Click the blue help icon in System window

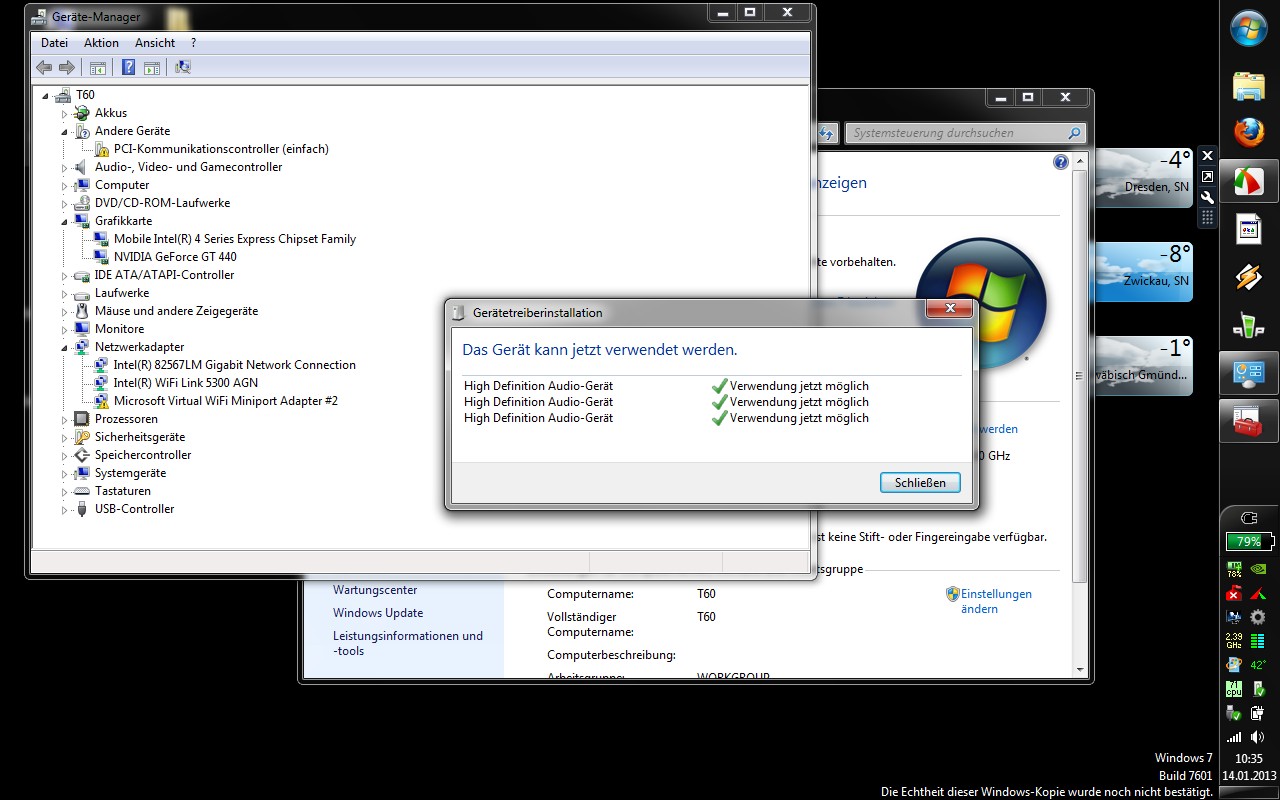(x=1061, y=162)
